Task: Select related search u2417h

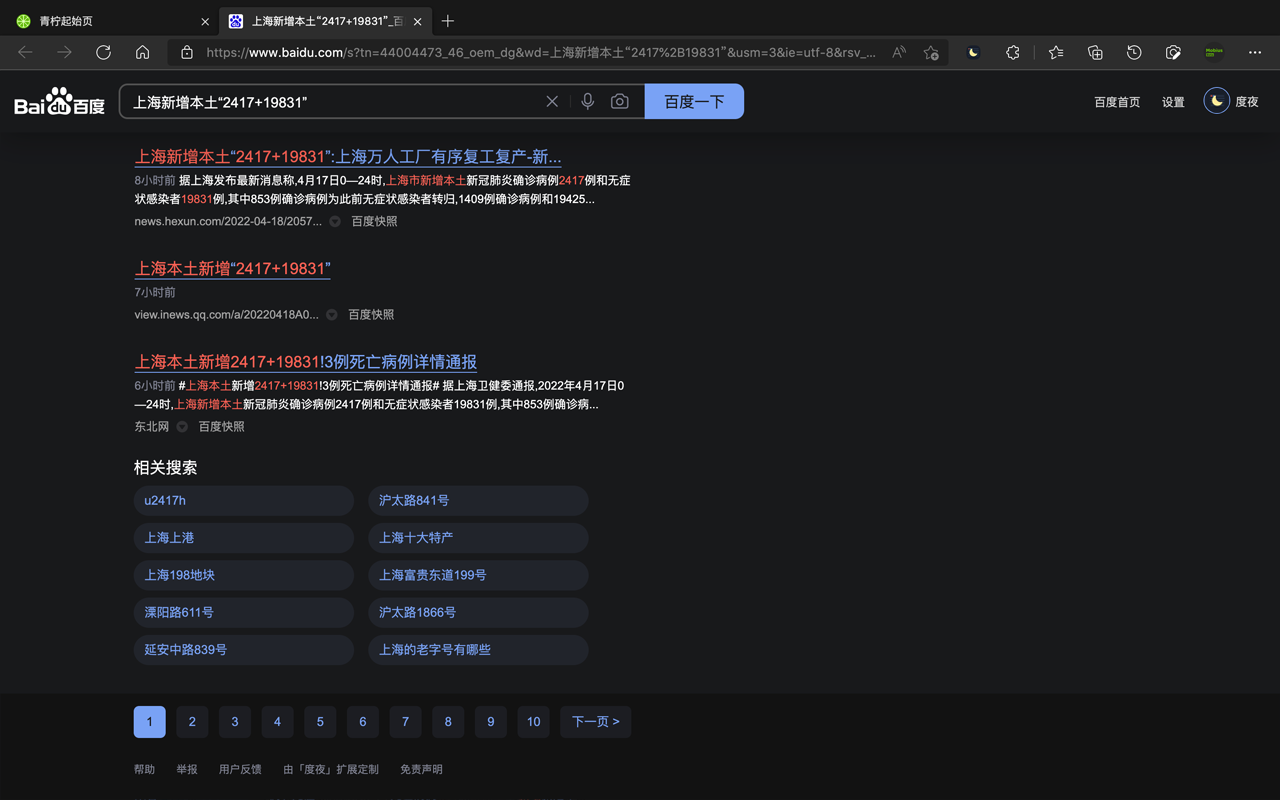Action: coord(244,500)
